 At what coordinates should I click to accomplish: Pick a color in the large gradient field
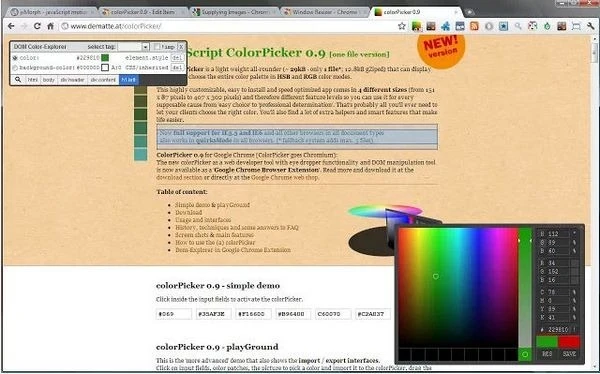(457, 288)
